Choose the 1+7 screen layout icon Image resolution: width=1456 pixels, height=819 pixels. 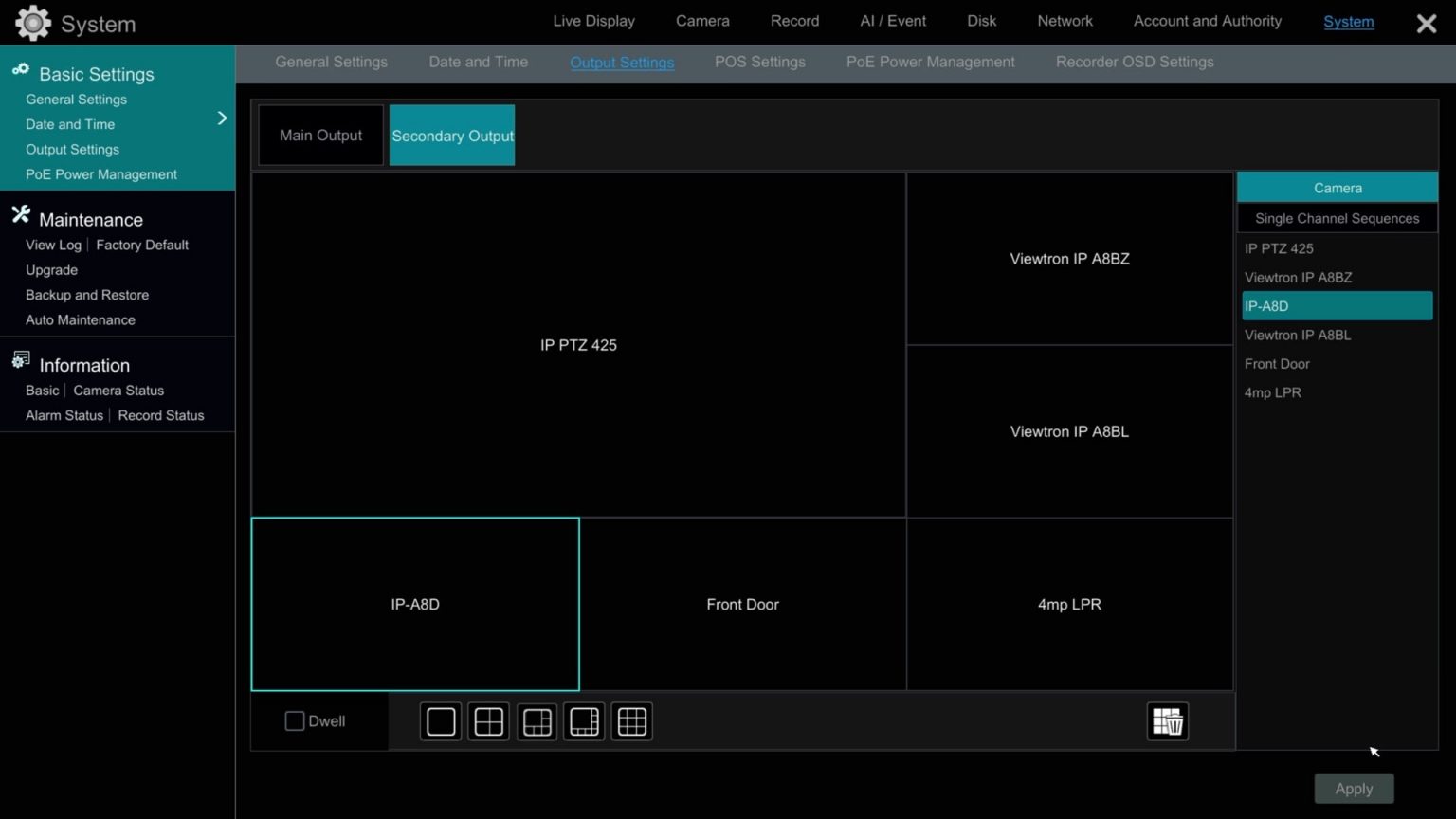[584, 721]
